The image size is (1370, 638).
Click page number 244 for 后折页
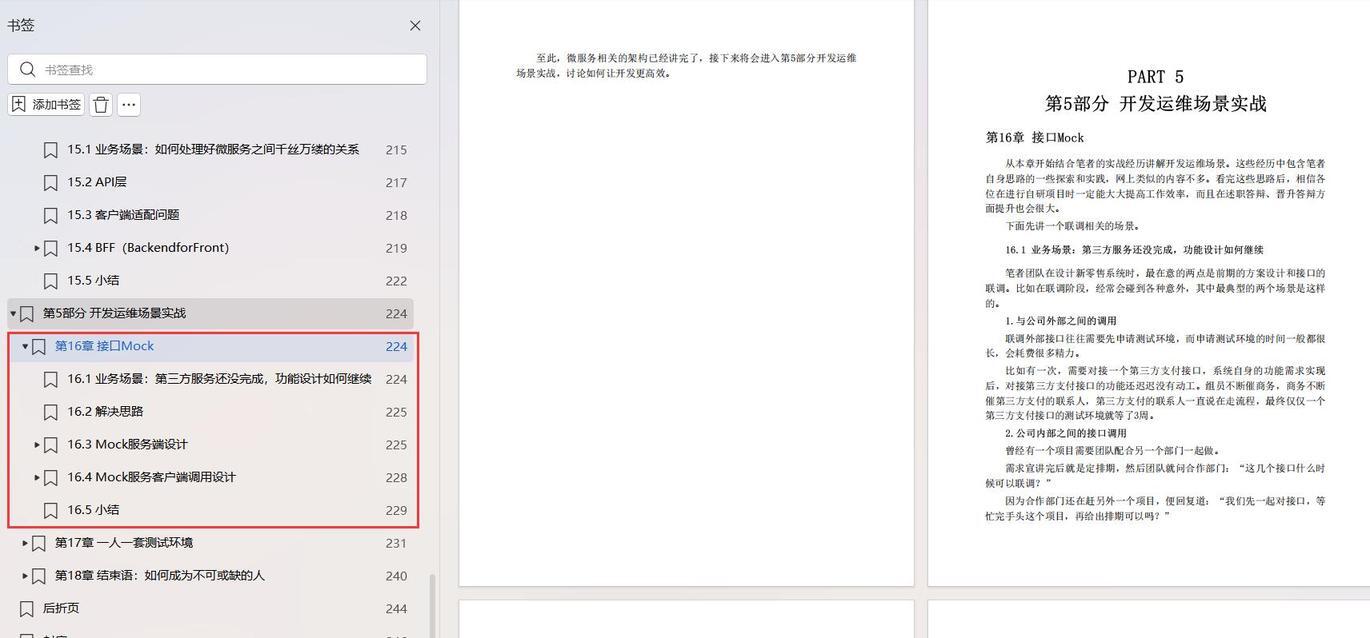pyautogui.click(x=396, y=608)
